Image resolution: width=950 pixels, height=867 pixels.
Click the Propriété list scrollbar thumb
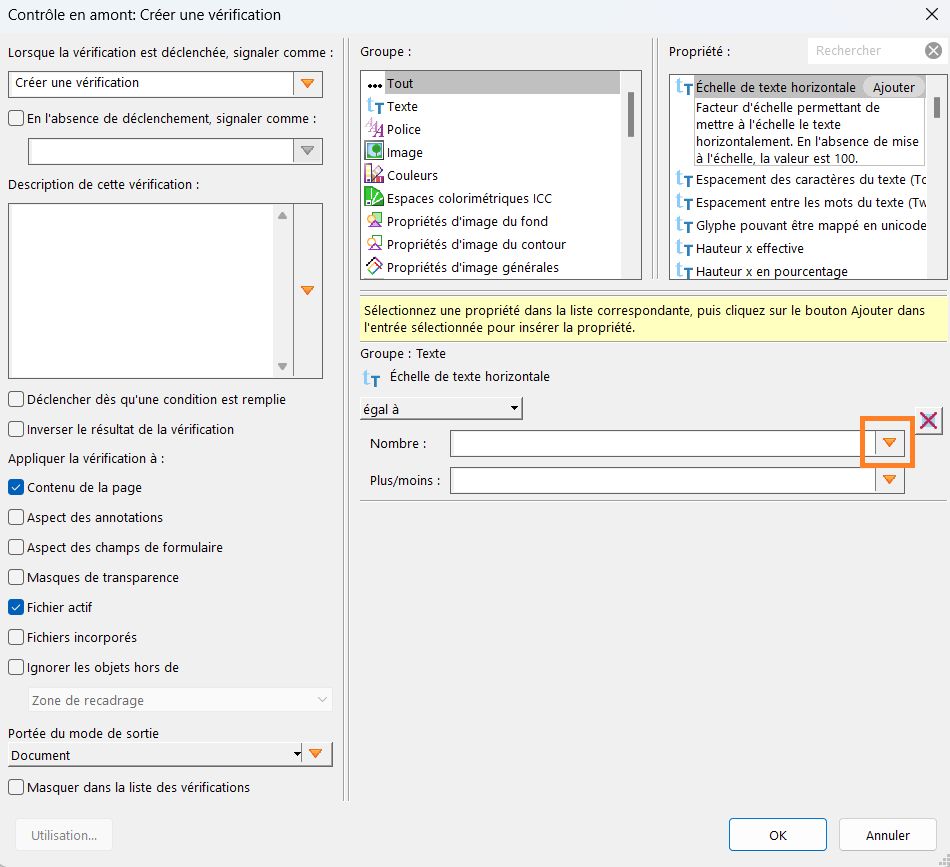[x=937, y=107]
